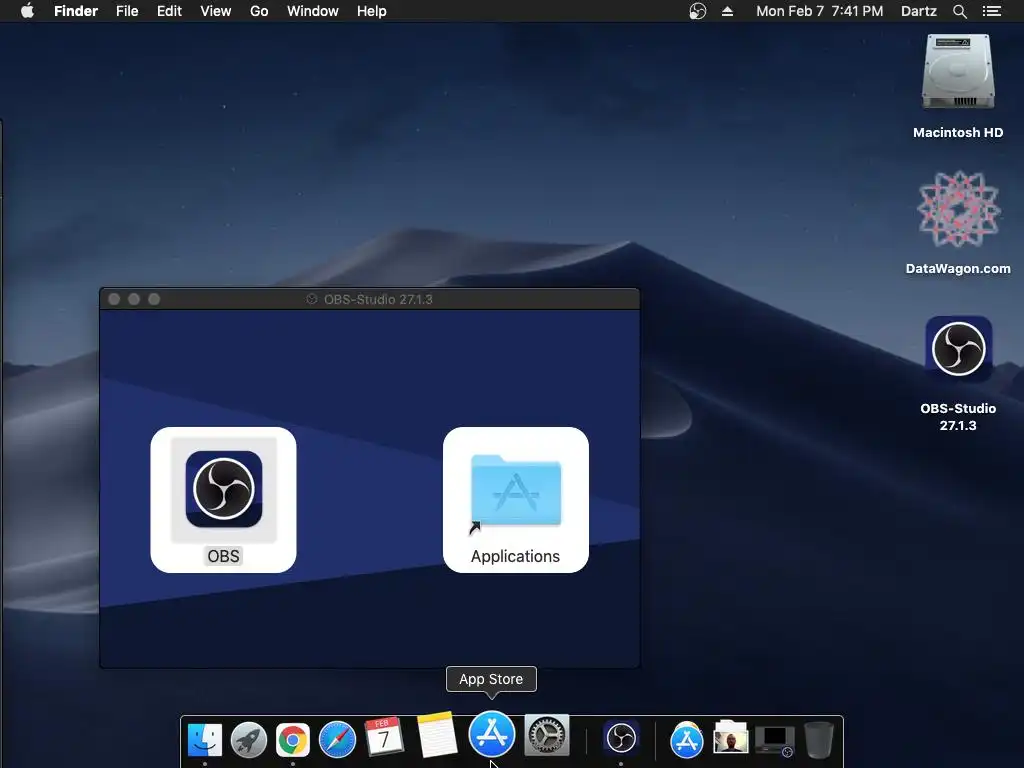The image size is (1024, 768).
Task: Open the Finder application menu
Action: 76,11
